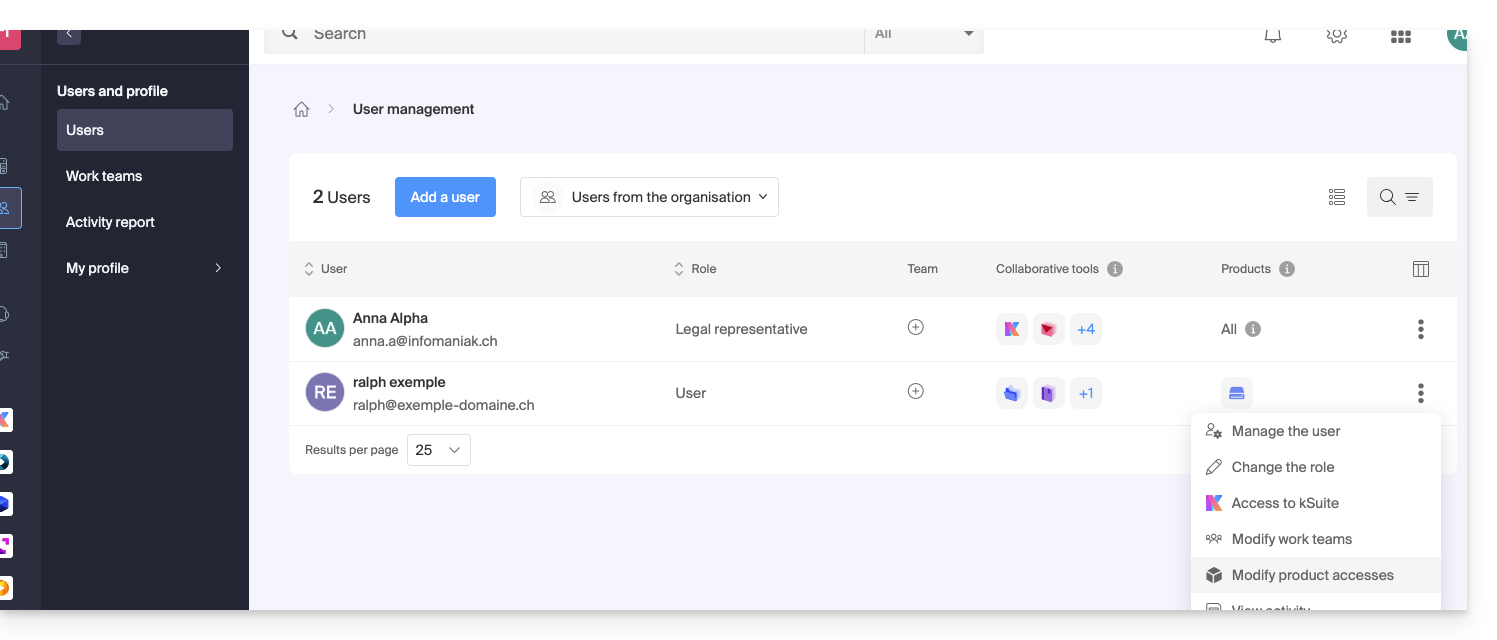
Task: Click the notifications bell icon
Action: click(x=1273, y=36)
